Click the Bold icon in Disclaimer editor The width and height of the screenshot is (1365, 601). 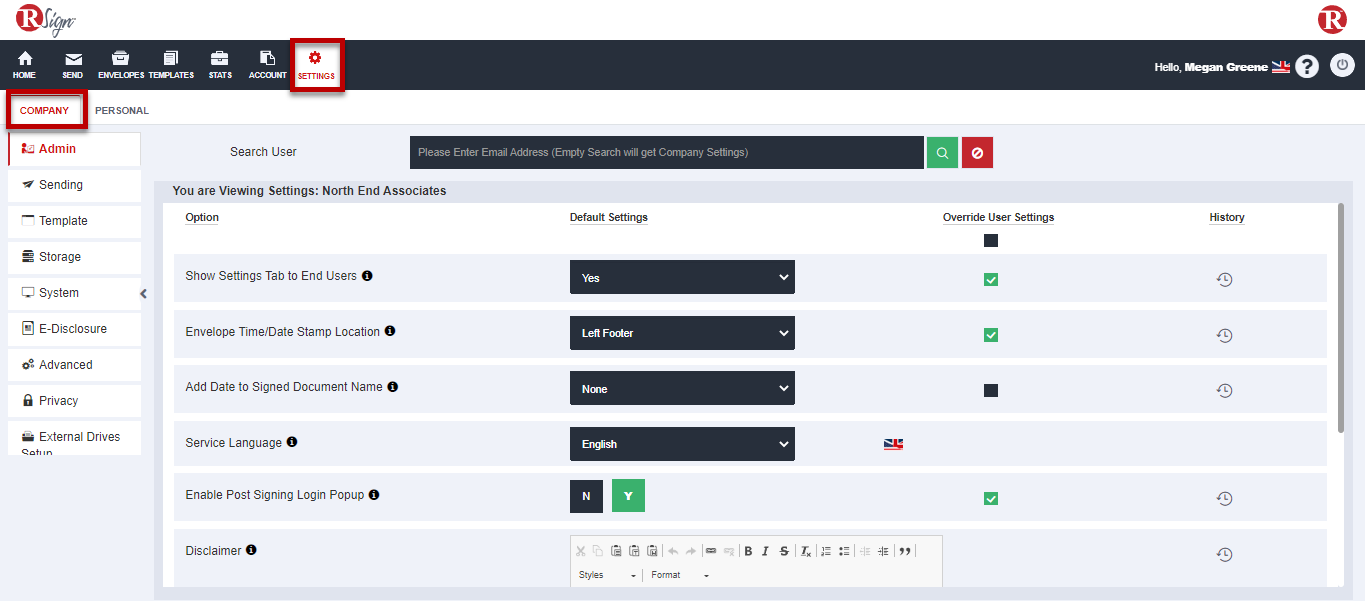[x=748, y=551]
